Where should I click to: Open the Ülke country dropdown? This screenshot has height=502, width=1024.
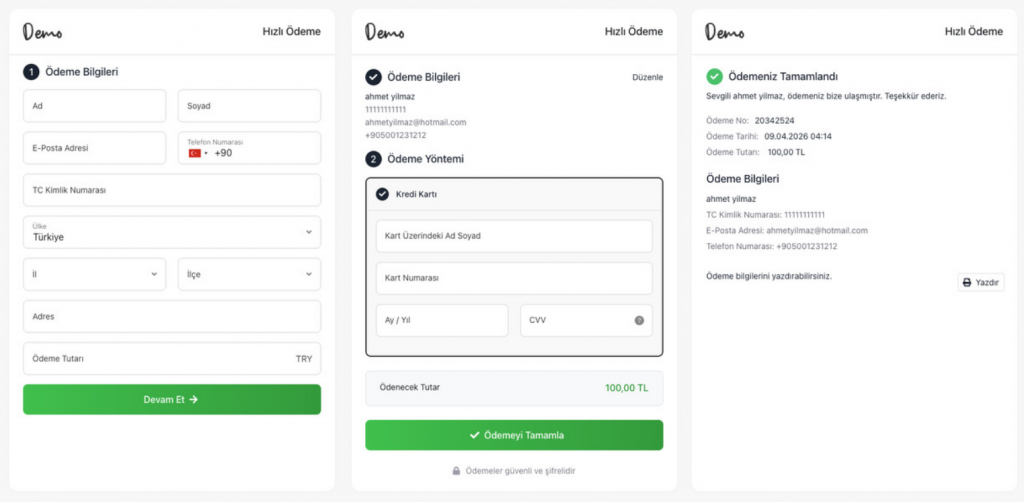tap(172, 232)
